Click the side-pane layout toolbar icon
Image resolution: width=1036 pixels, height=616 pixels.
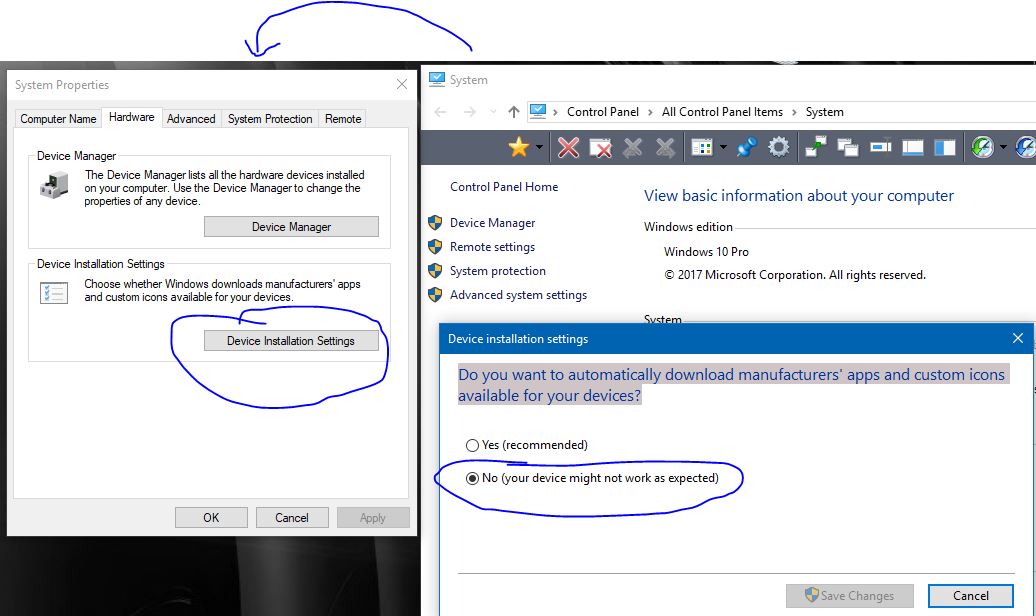click(945, 147)
